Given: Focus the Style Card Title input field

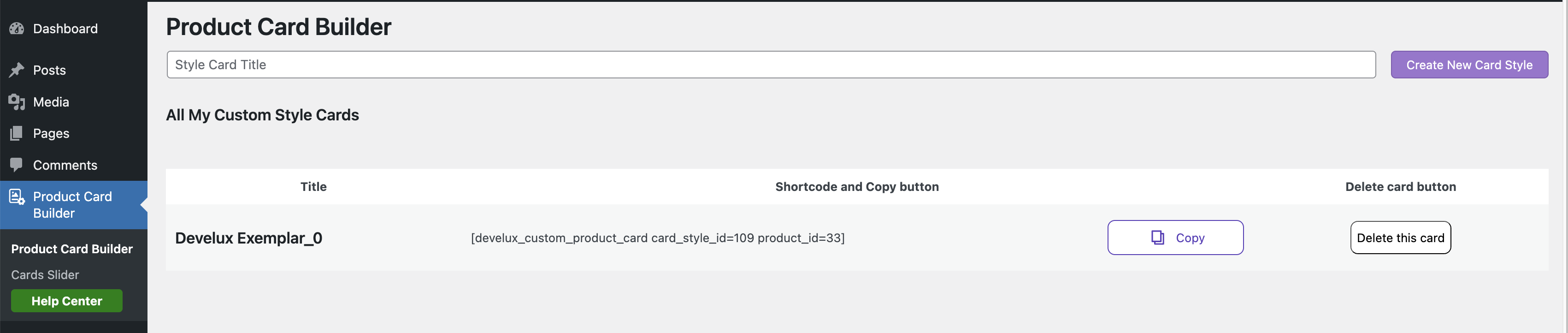Looking at the screenshot, I should point(771,65).
